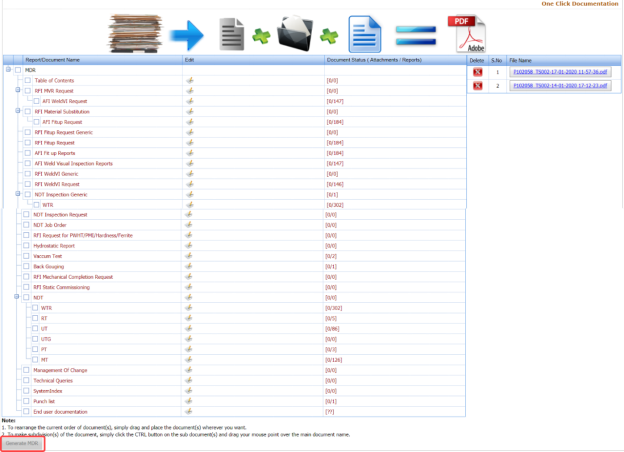624x452 pixels.
Task: Collapse the MDR root tree node
Action: coord(8,70)
